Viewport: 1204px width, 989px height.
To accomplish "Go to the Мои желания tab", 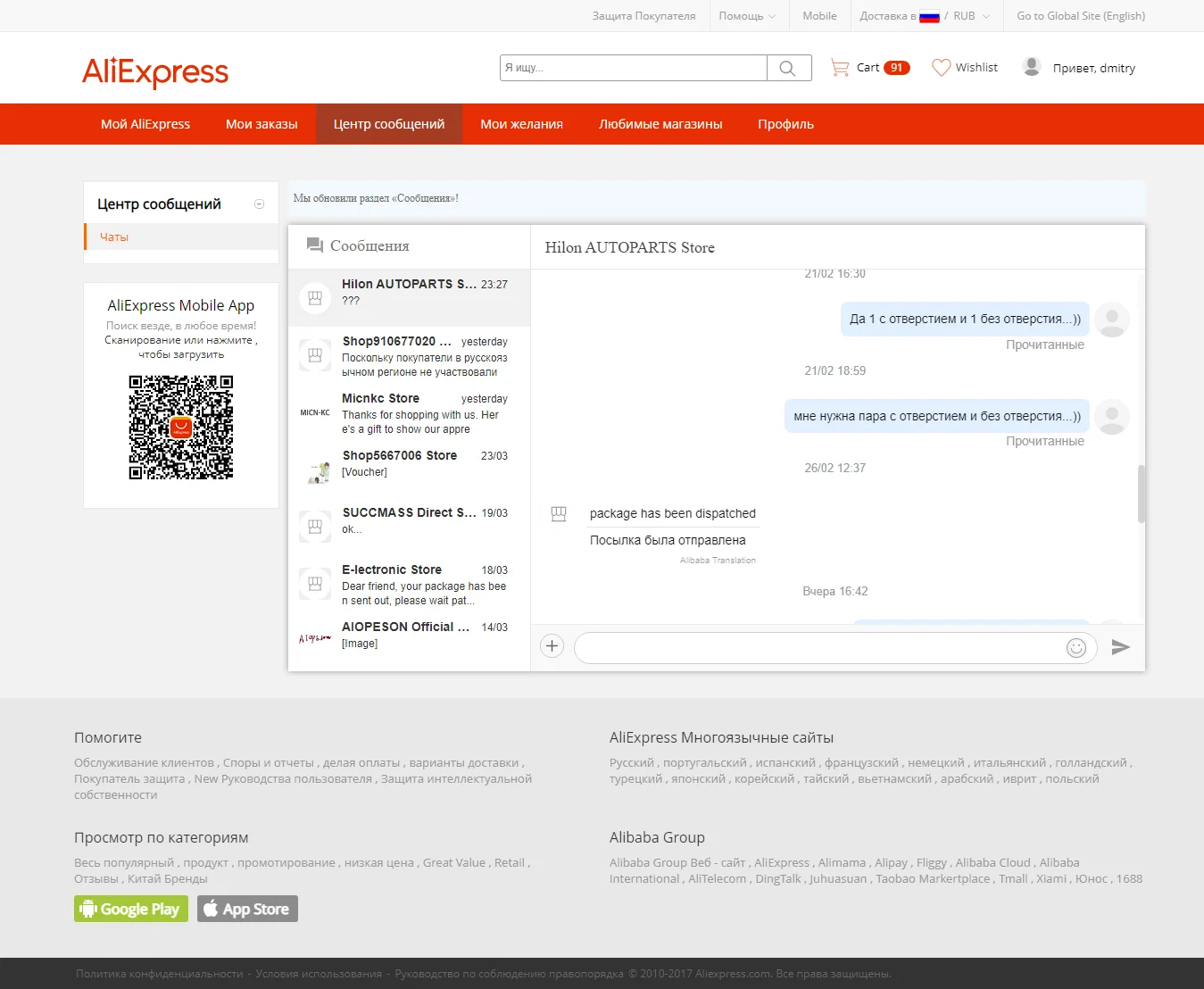I will 522,124.
